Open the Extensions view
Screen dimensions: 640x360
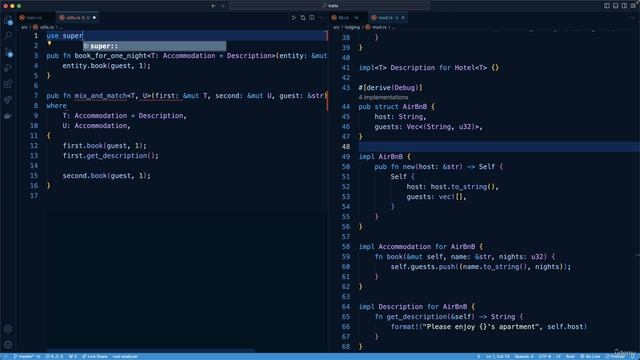click(x=8, y=84)
